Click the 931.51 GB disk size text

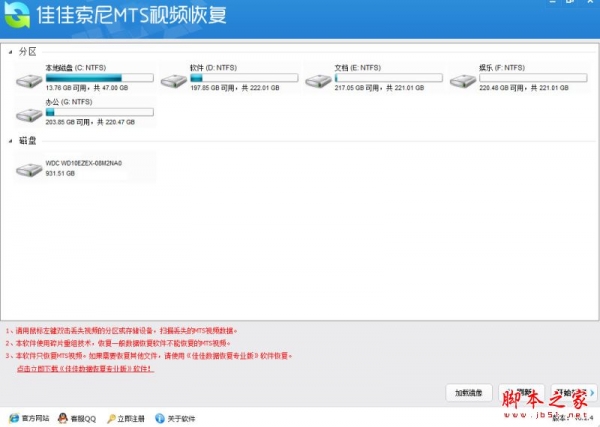tap(60, 173)
